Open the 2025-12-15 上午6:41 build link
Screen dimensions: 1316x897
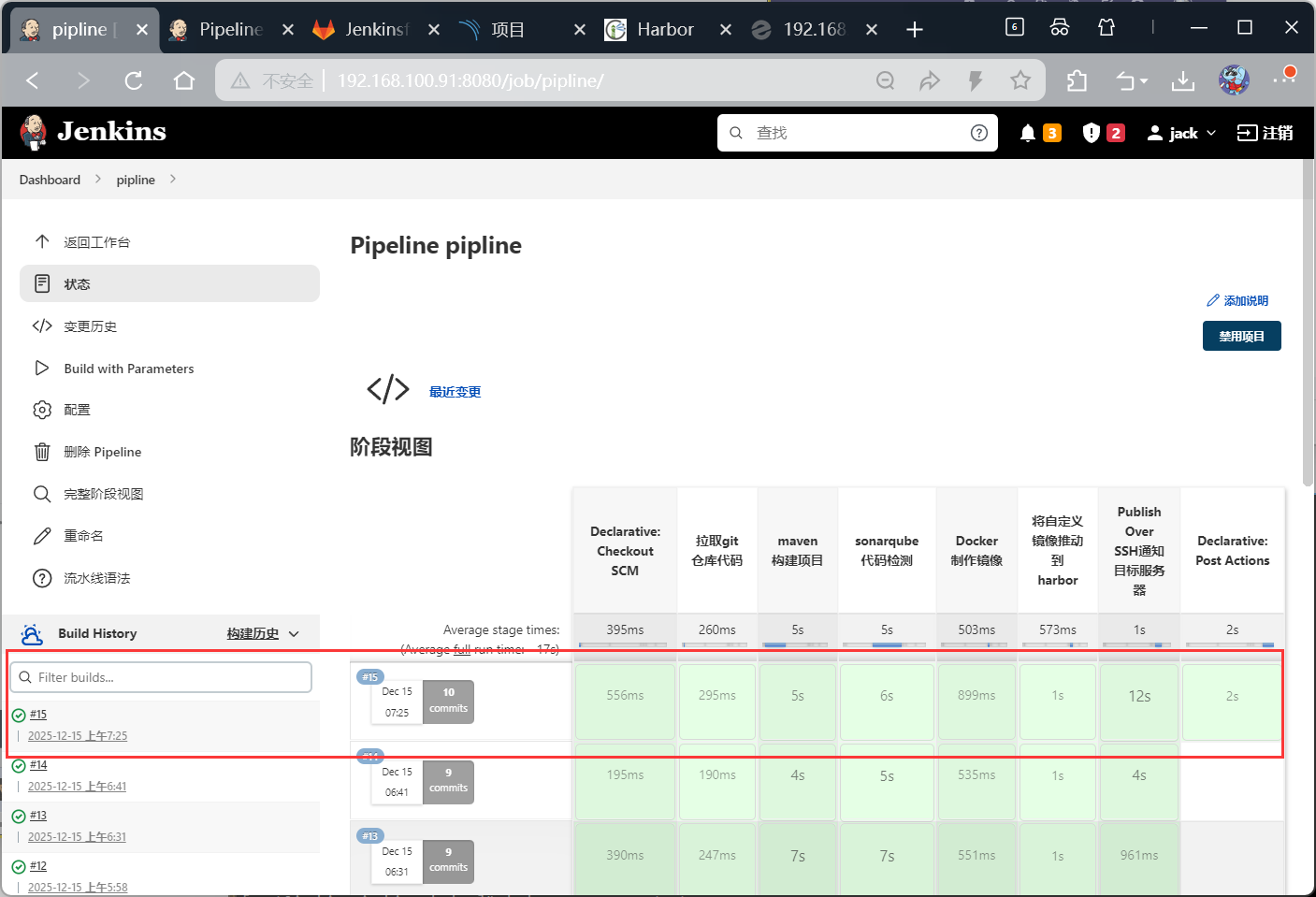[x=77, y=787]
